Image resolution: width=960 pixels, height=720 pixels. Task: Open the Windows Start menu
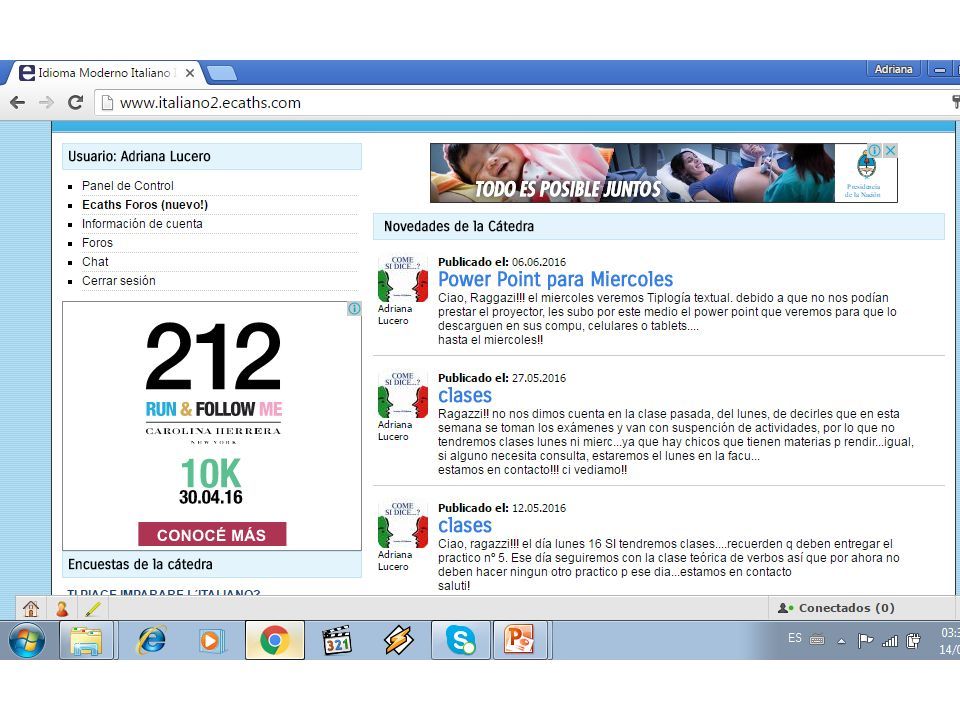(x=27, y=640)
